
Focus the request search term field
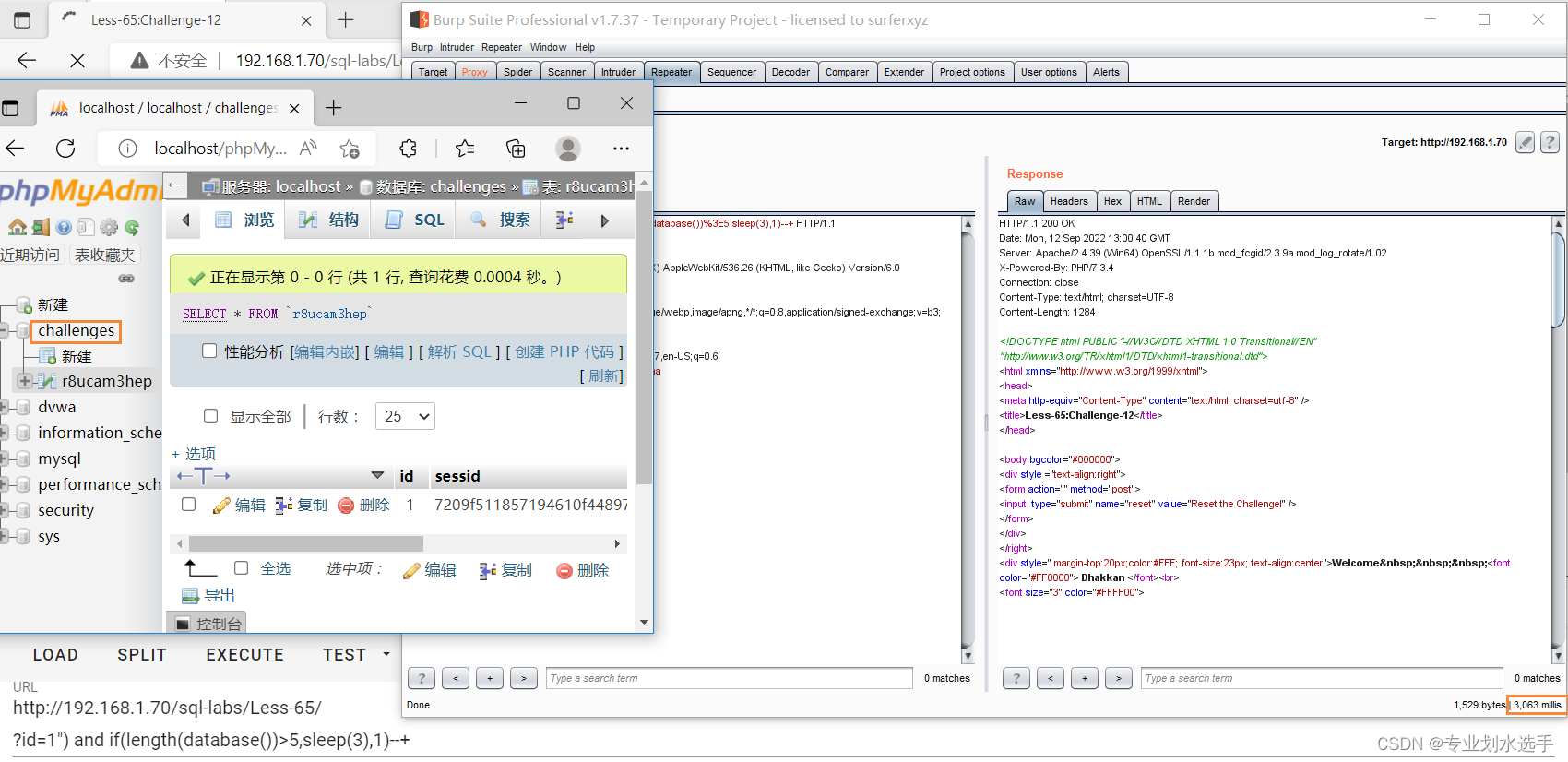[x=729, y=678]
